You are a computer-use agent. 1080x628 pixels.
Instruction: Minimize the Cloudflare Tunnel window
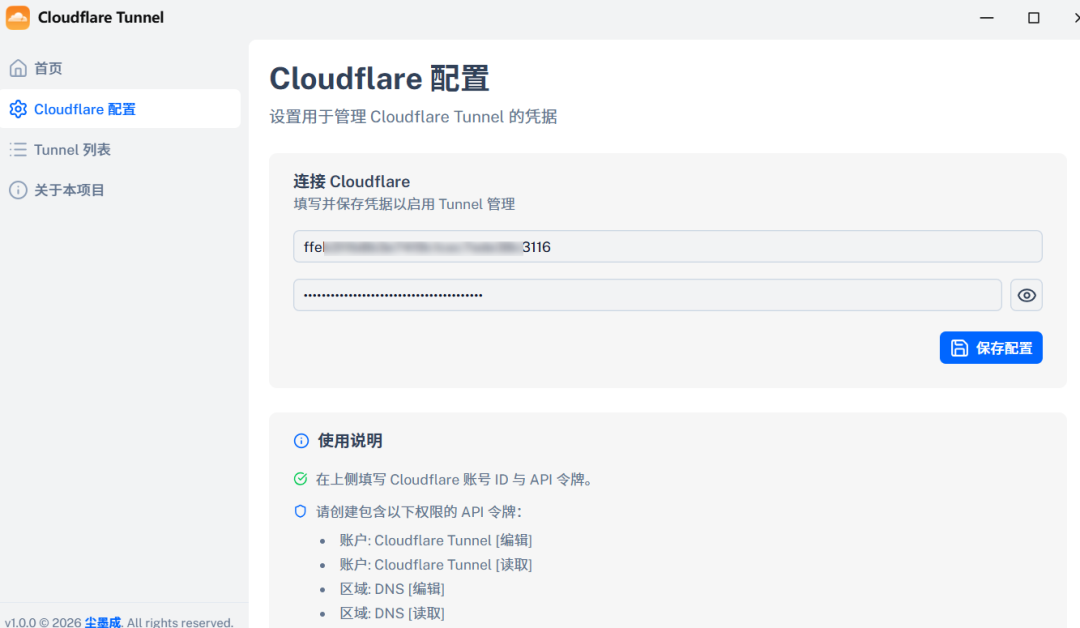(986, 18)
